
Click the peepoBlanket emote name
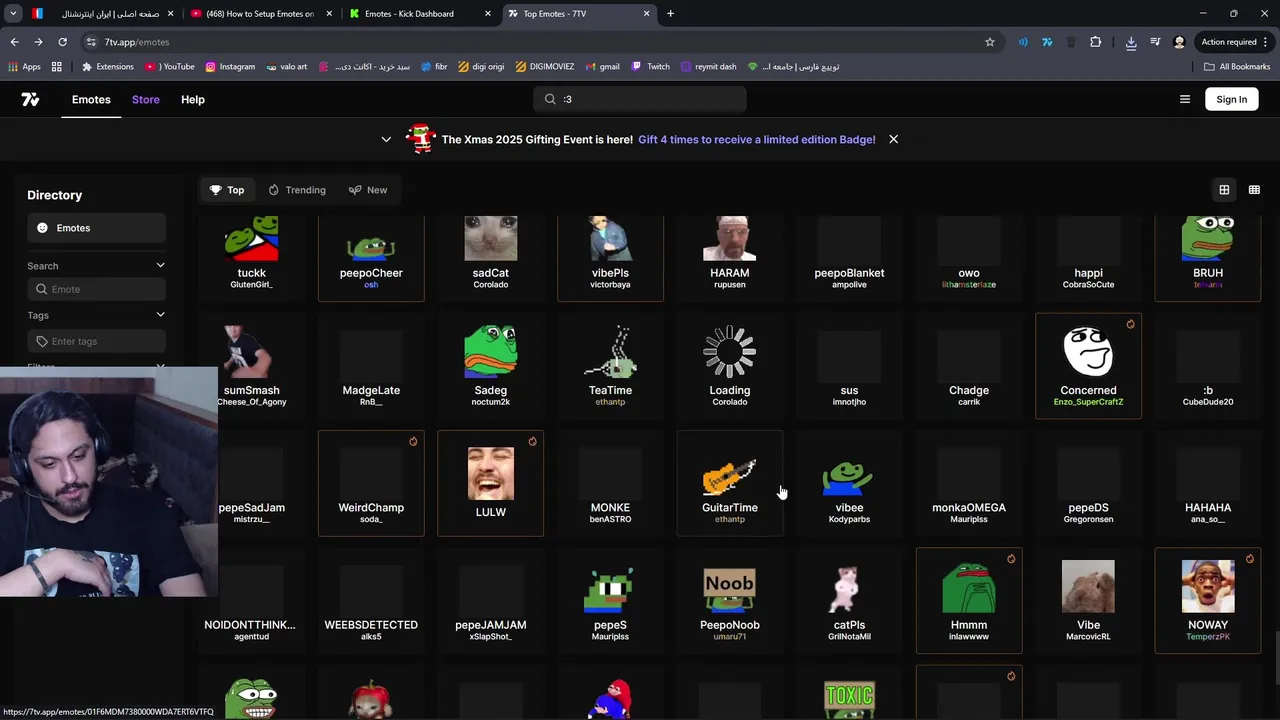click(849, 273)
